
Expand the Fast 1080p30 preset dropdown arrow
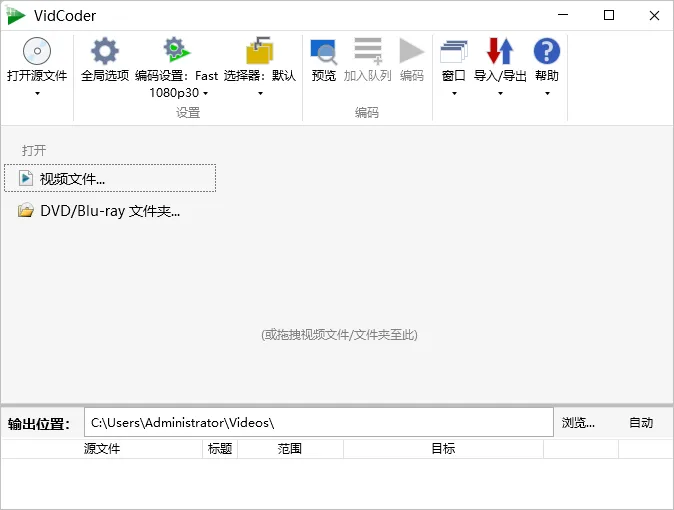pyautogui.click(x=205, y=93)
